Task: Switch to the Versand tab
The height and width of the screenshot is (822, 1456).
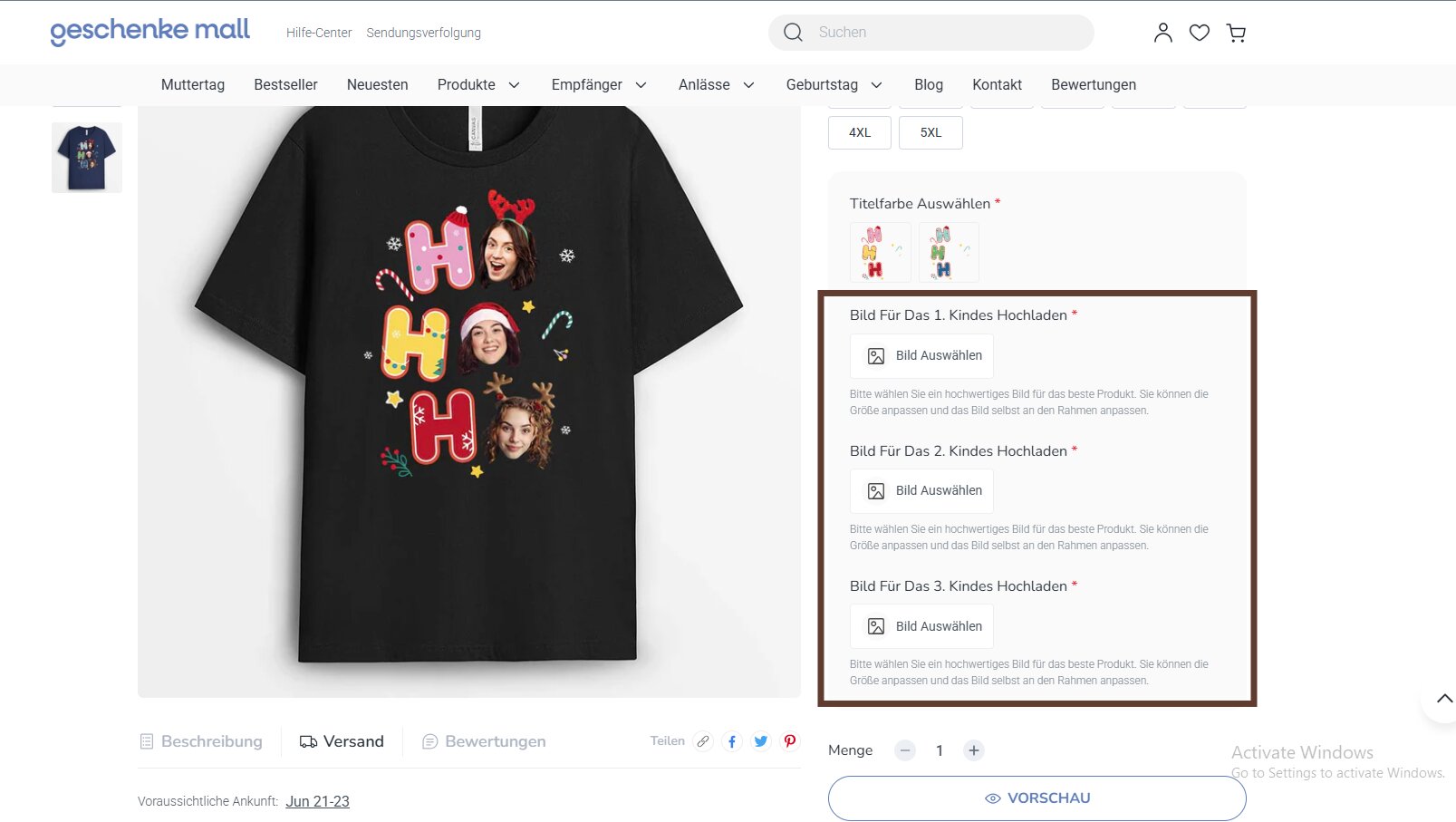Action: coord(342,741)
